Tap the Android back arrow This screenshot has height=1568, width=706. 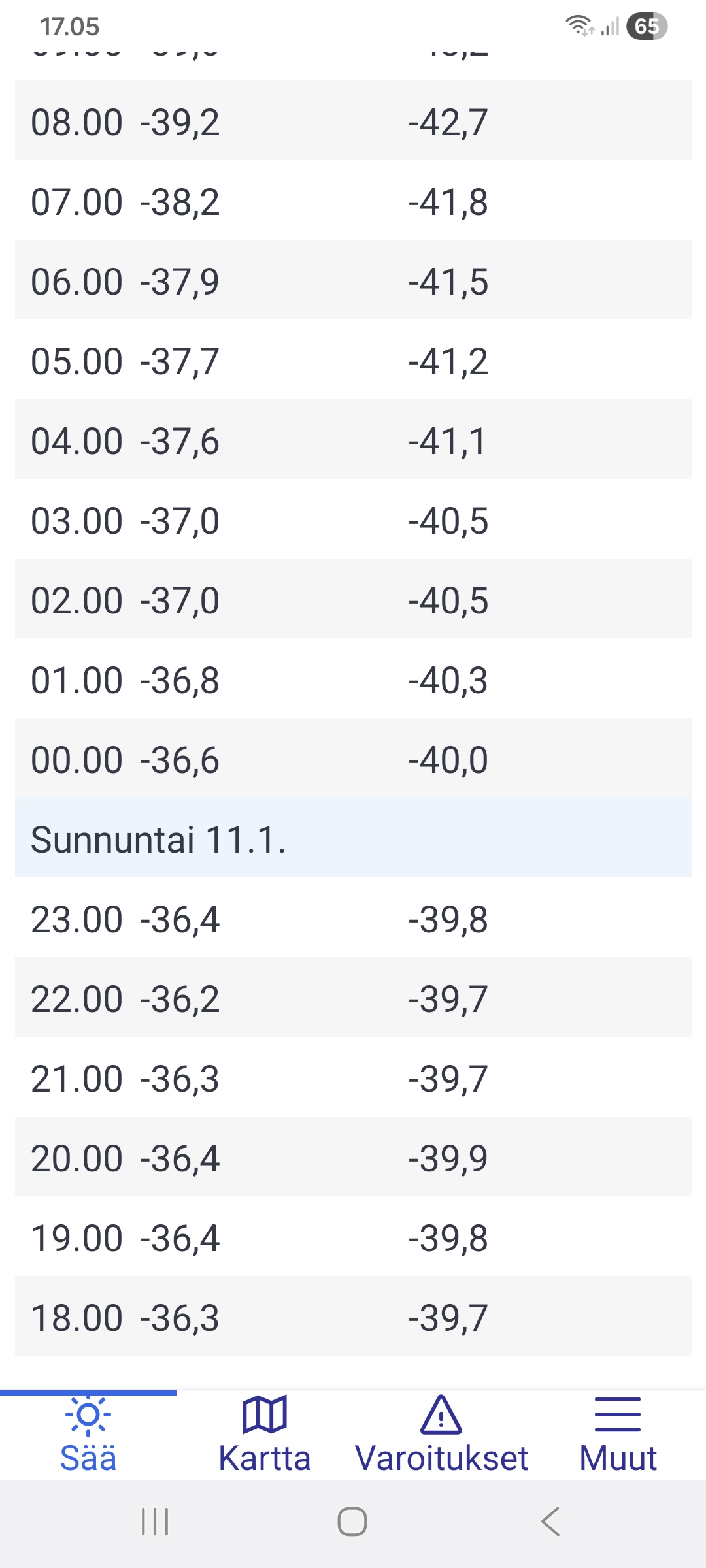pos(550,1522)
